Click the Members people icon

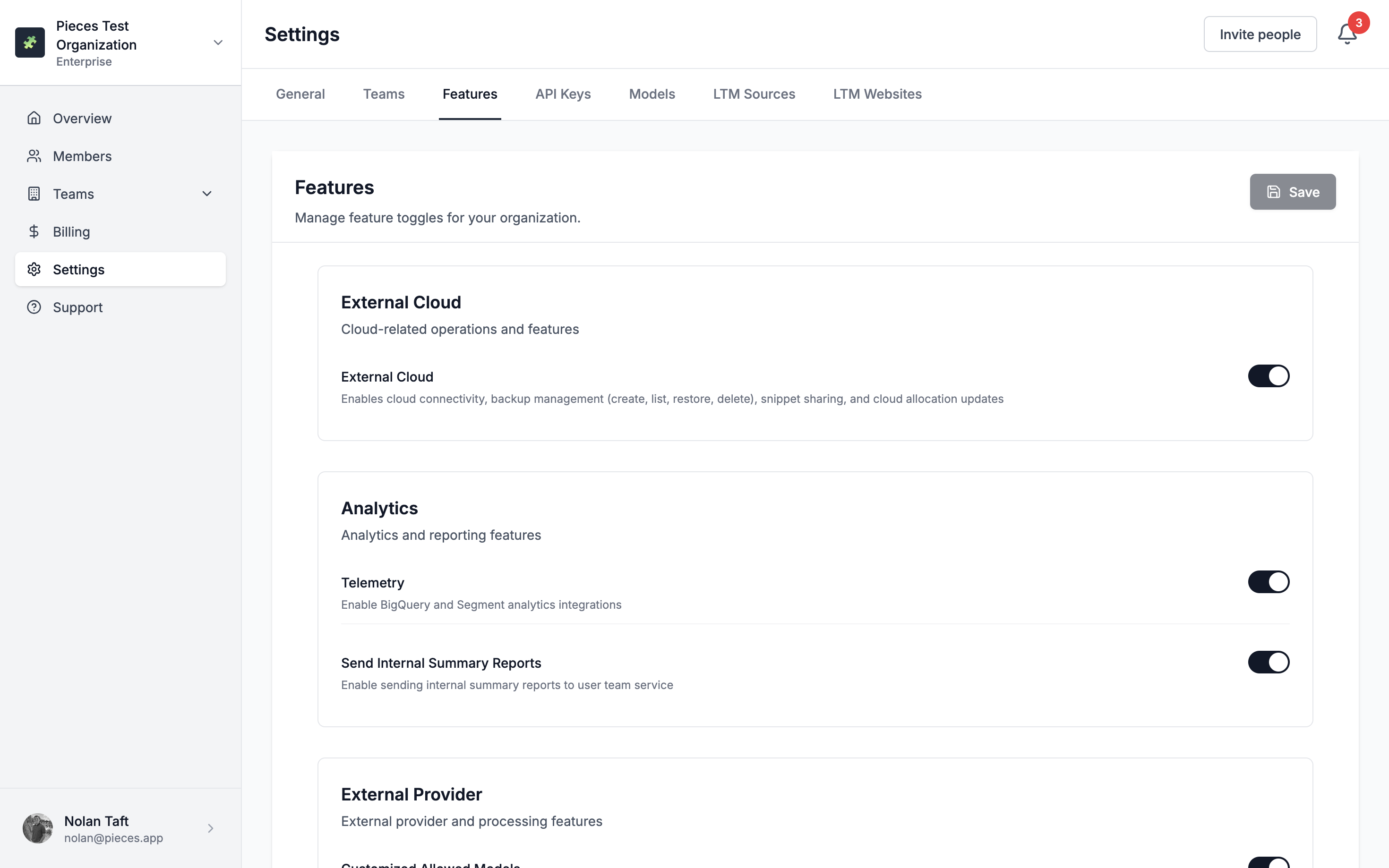click(34, 156)
